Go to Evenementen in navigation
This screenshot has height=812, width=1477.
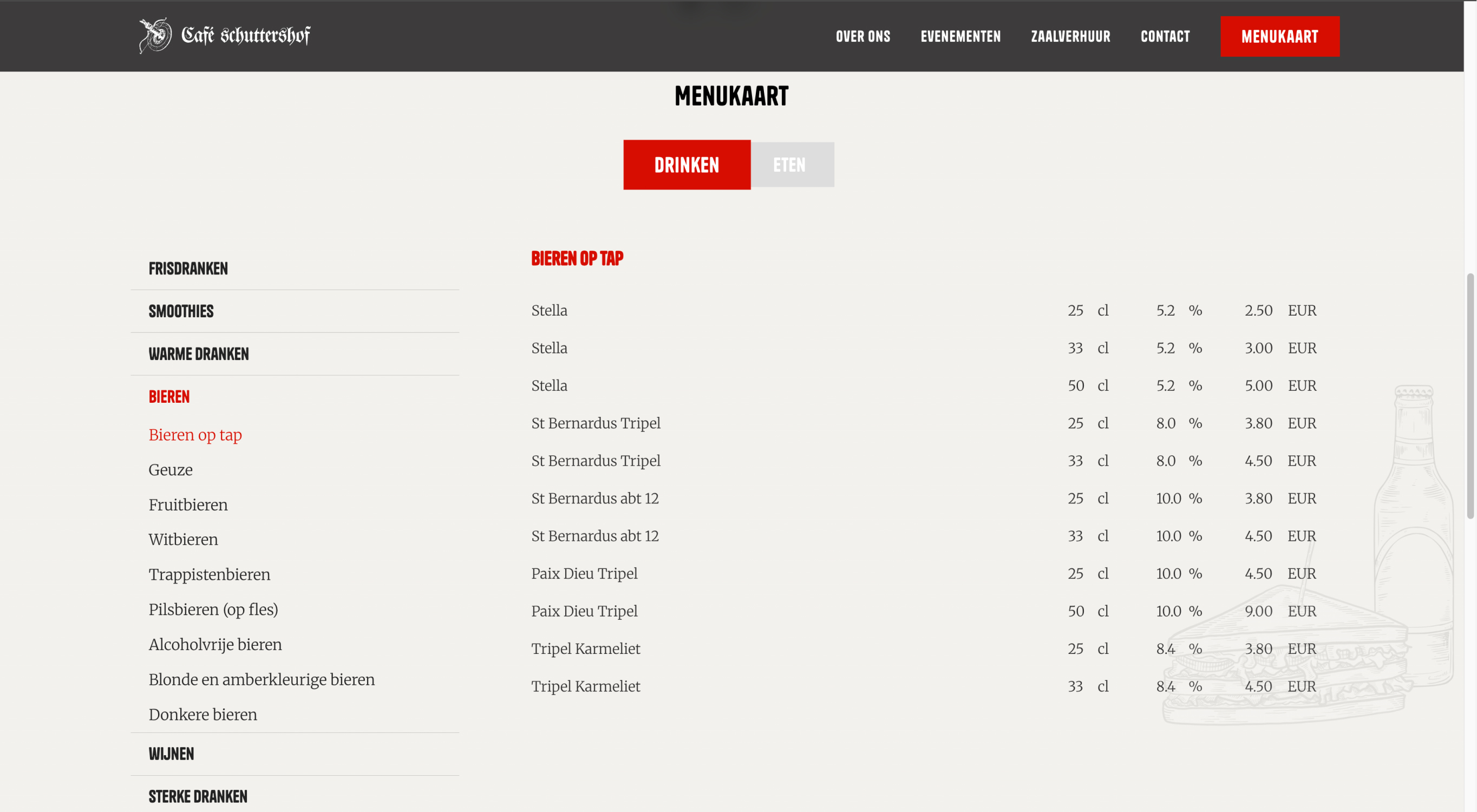960,37
